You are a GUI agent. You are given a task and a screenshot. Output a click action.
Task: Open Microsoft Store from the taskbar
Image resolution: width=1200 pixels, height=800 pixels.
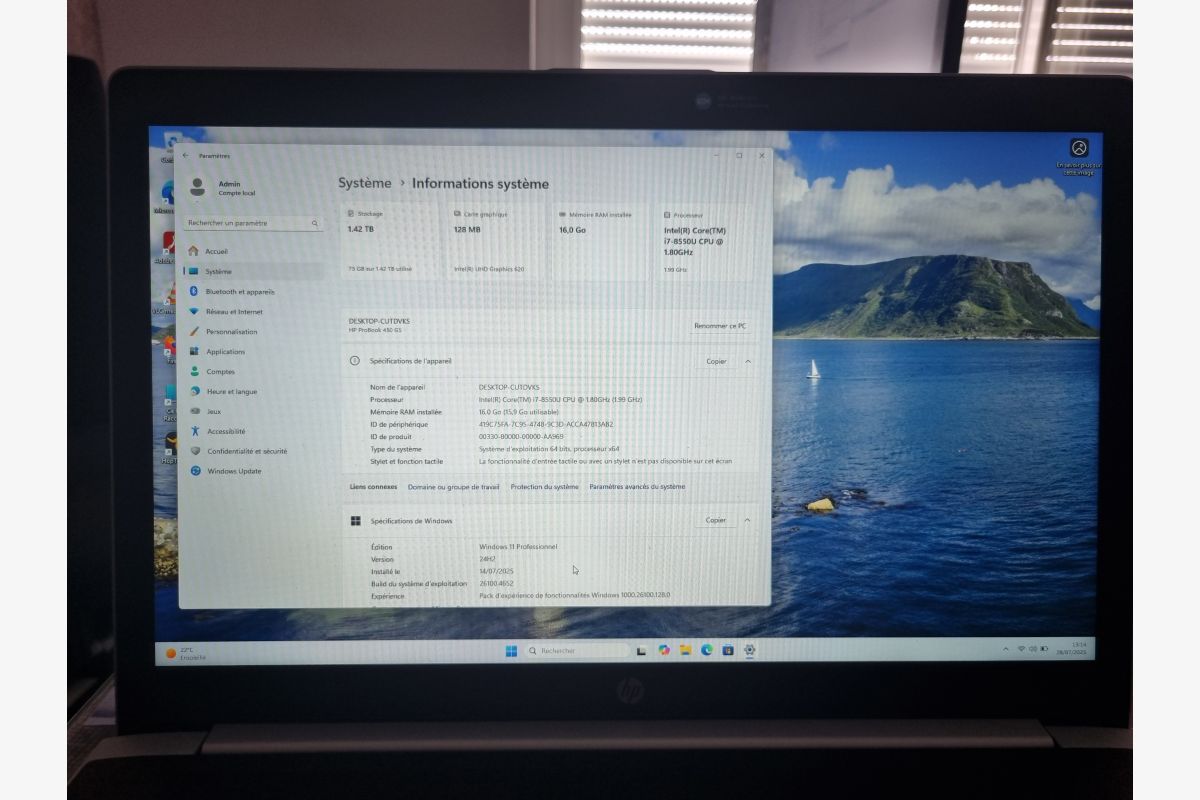728,651
